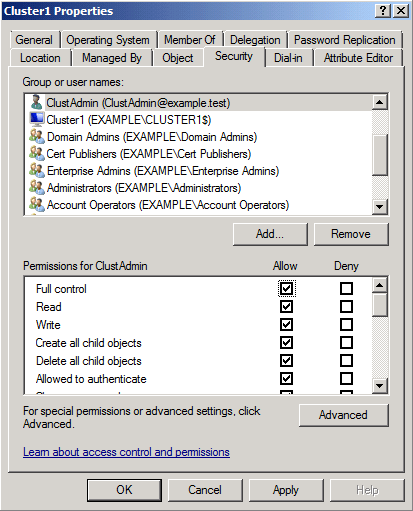The width and height of the screenshot is (413, 511).
Task: Click up arrow of group names scrollbar
Action: click(x=380, y=102)
